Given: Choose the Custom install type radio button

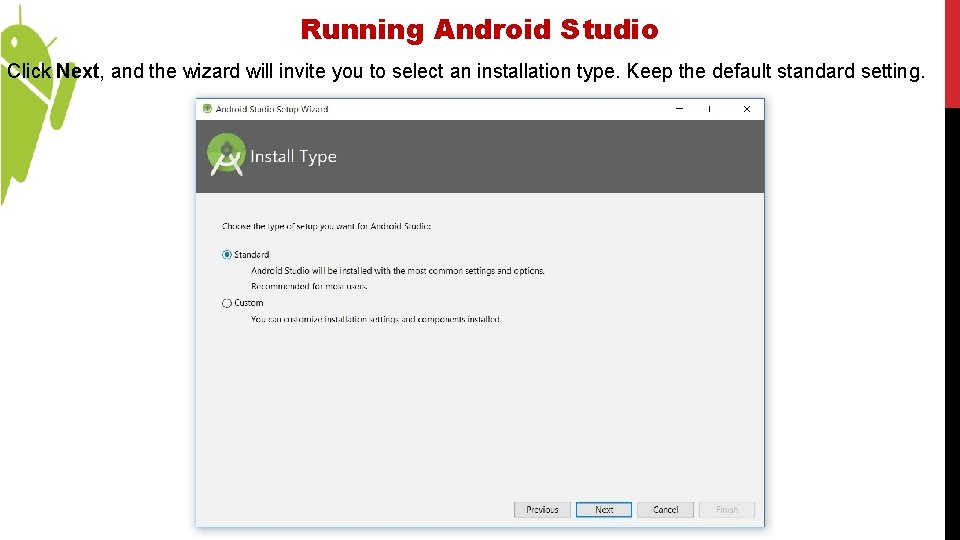Looking at the screenshot, I should click(x=227, y=303).
